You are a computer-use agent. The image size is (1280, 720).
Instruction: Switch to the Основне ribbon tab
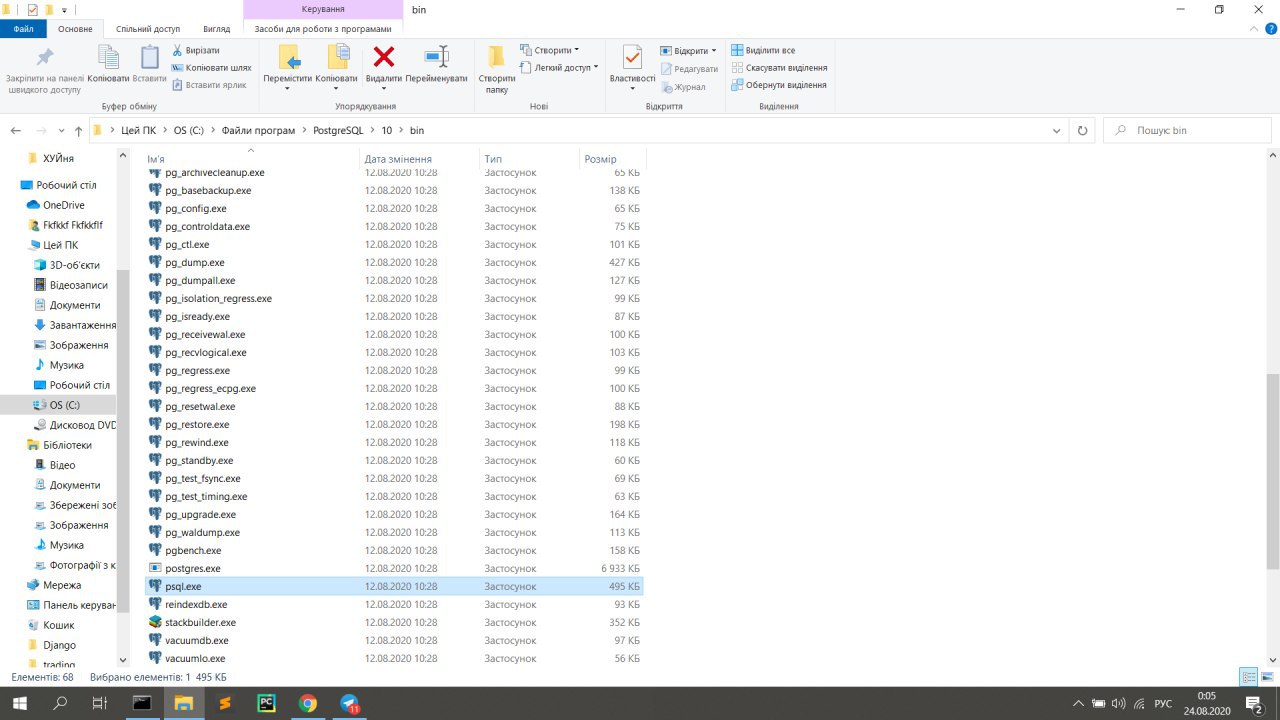click(x=75, y=29)
